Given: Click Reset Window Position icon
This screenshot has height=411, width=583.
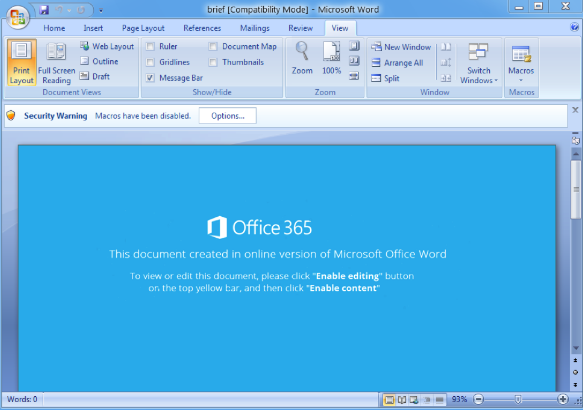Looking at the screenshot, I should click(446, 78).
